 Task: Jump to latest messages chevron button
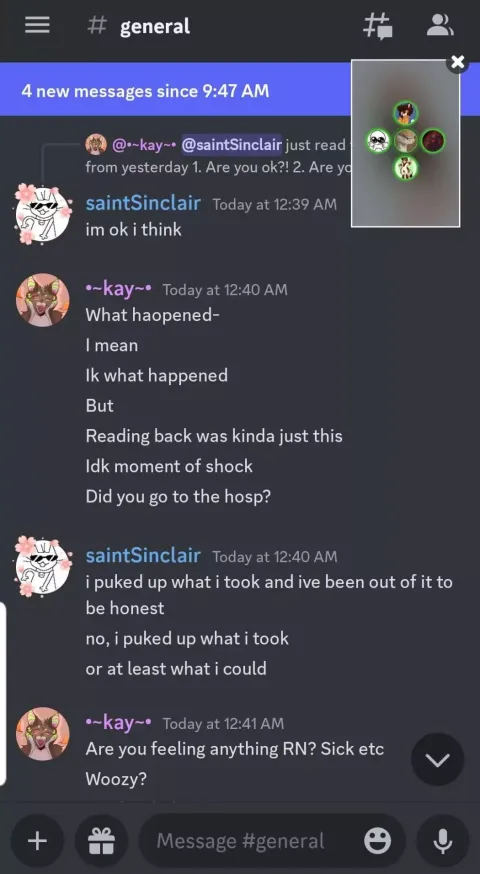(x=438, y=759)
